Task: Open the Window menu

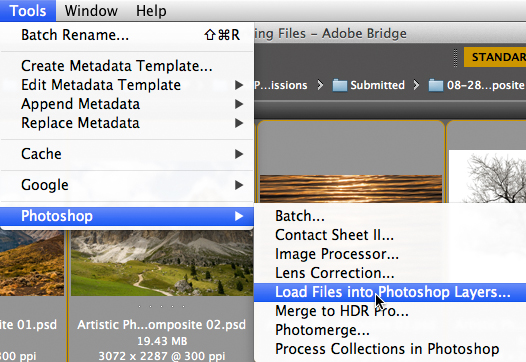Action: tap(91, 11)
